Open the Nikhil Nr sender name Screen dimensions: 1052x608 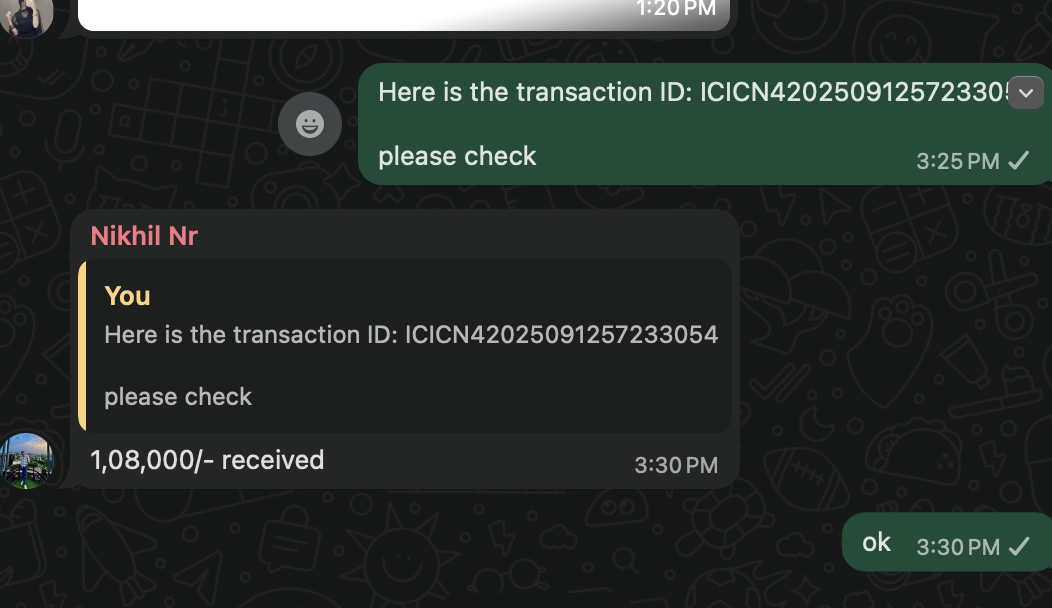(144, 236)
